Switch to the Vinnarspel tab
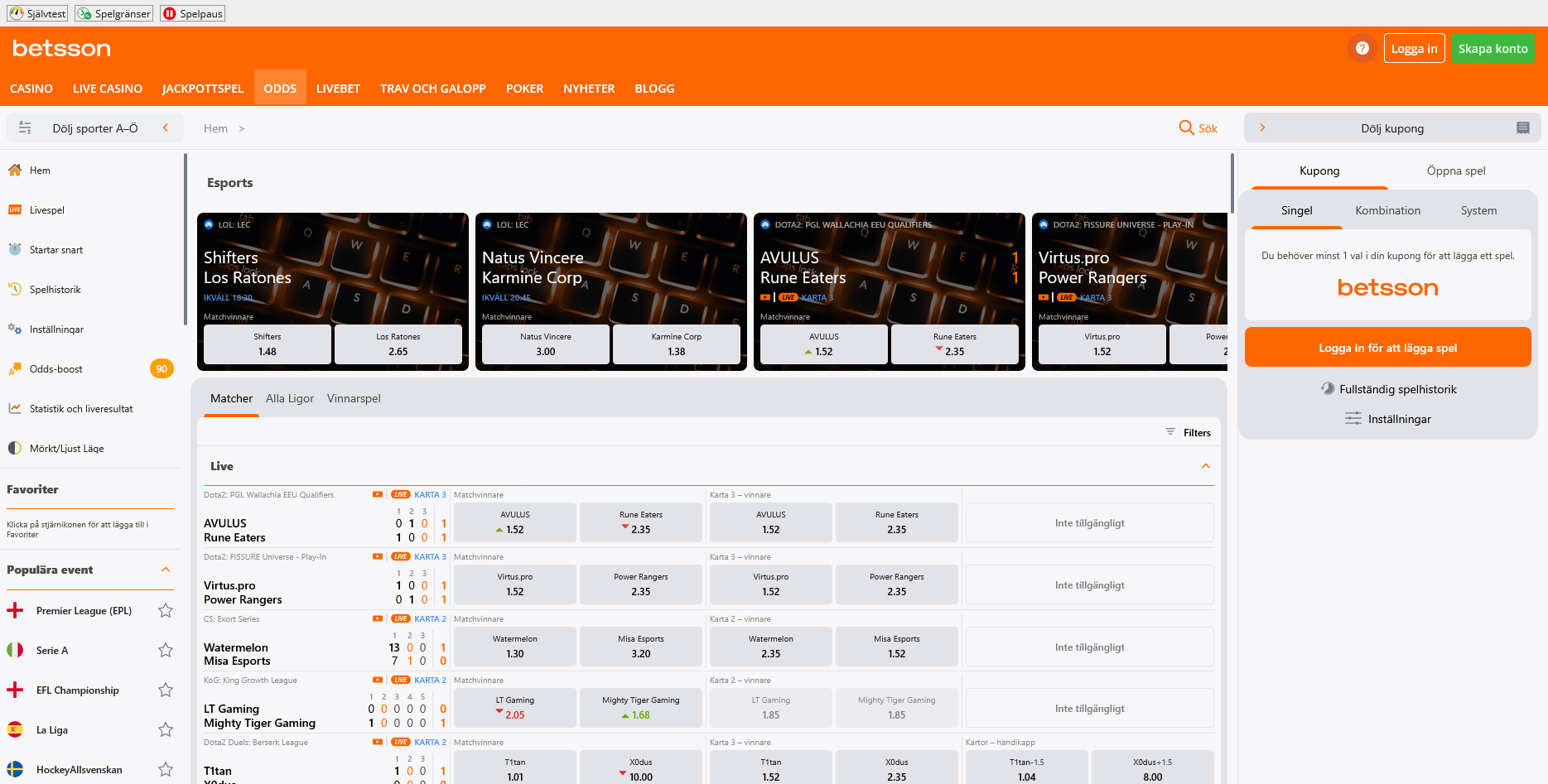 354,399
